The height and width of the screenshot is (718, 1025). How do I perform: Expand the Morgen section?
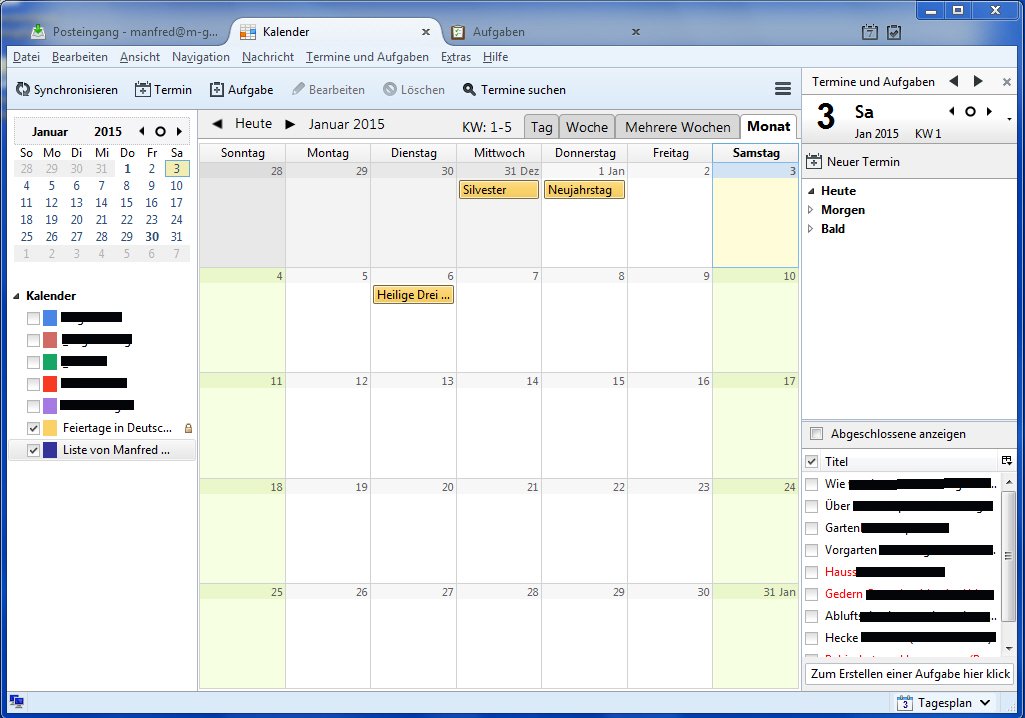tap(811, 210)
